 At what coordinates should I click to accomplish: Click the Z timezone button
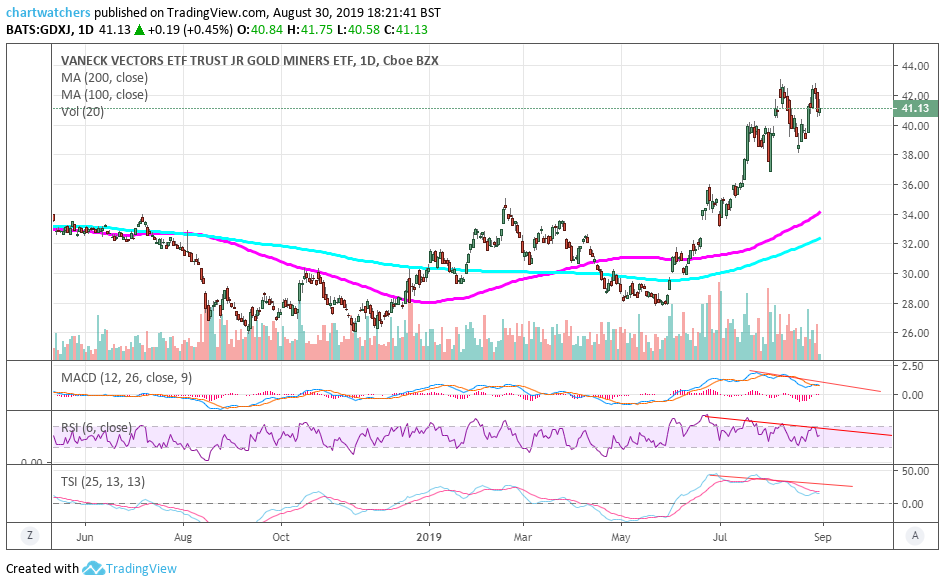(x=29, y=535)
